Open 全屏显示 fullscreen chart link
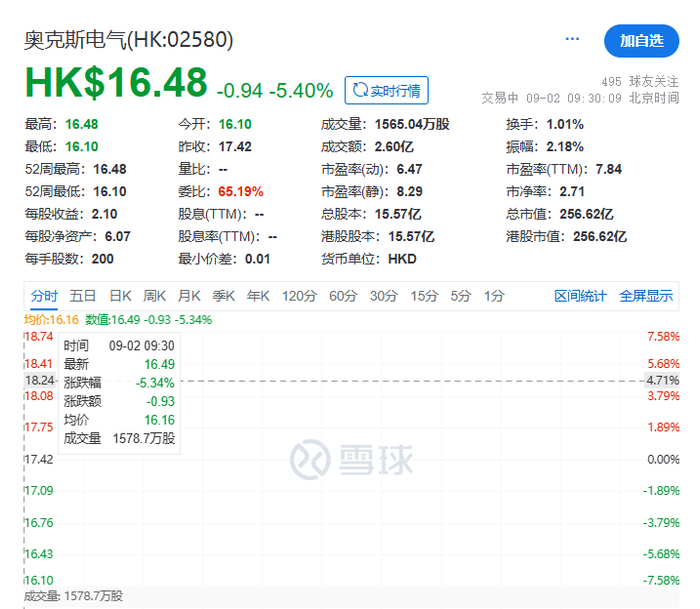 click(646, 296)
